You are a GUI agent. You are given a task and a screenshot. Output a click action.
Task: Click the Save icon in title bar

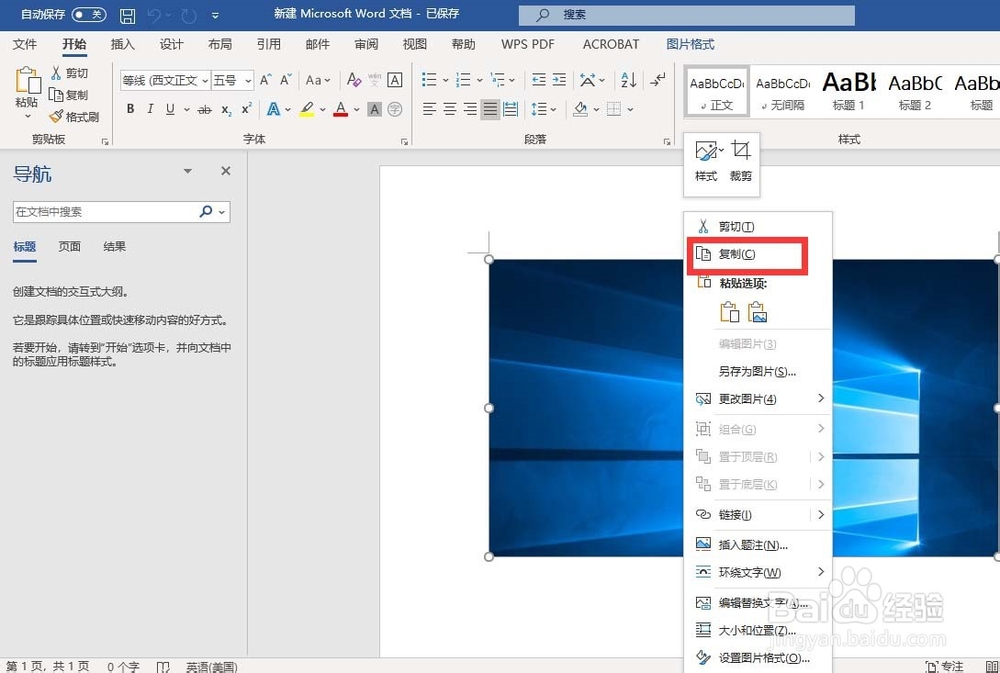(x=128, y=15)
